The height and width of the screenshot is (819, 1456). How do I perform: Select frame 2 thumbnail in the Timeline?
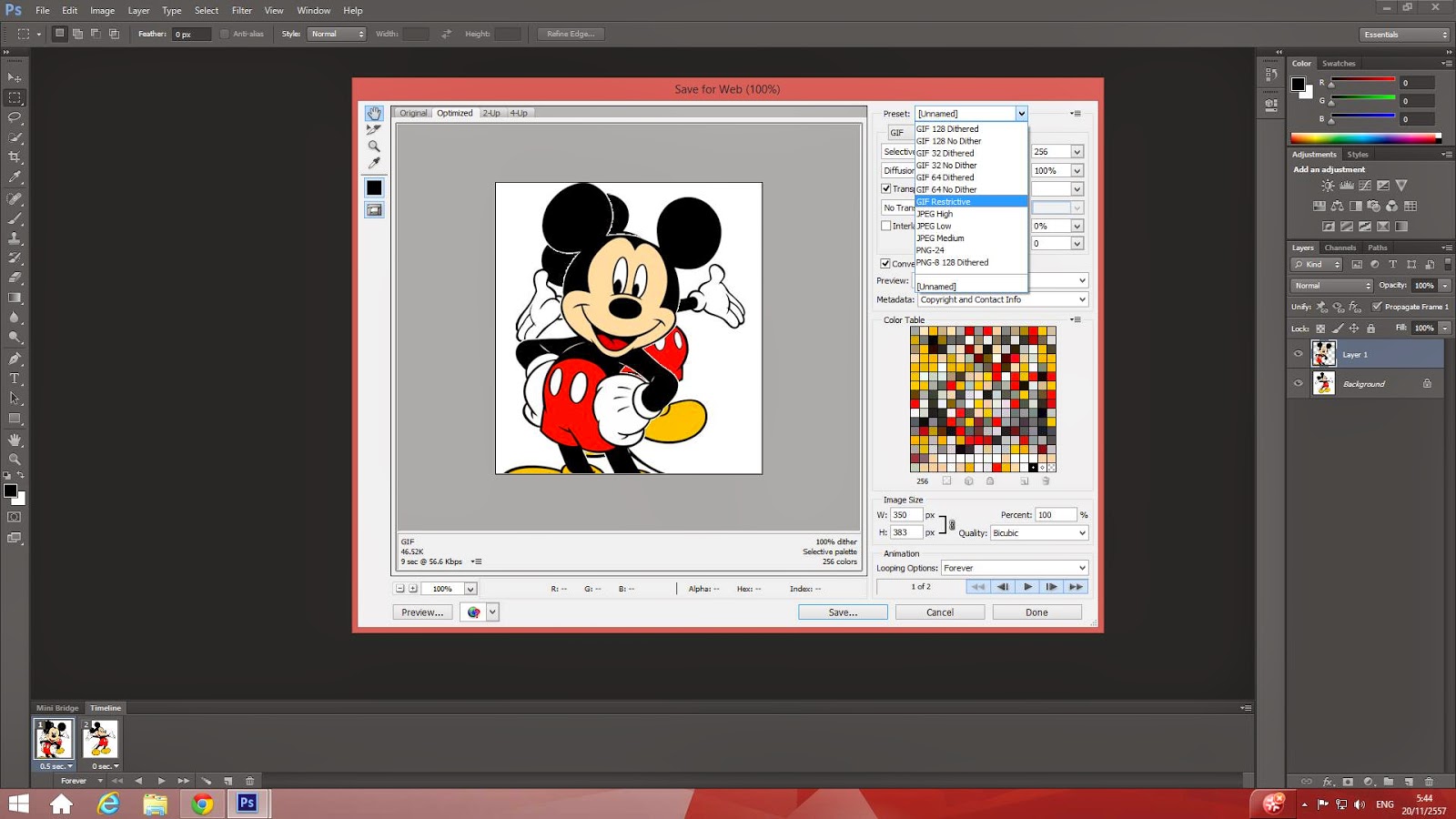coord(100,739)
